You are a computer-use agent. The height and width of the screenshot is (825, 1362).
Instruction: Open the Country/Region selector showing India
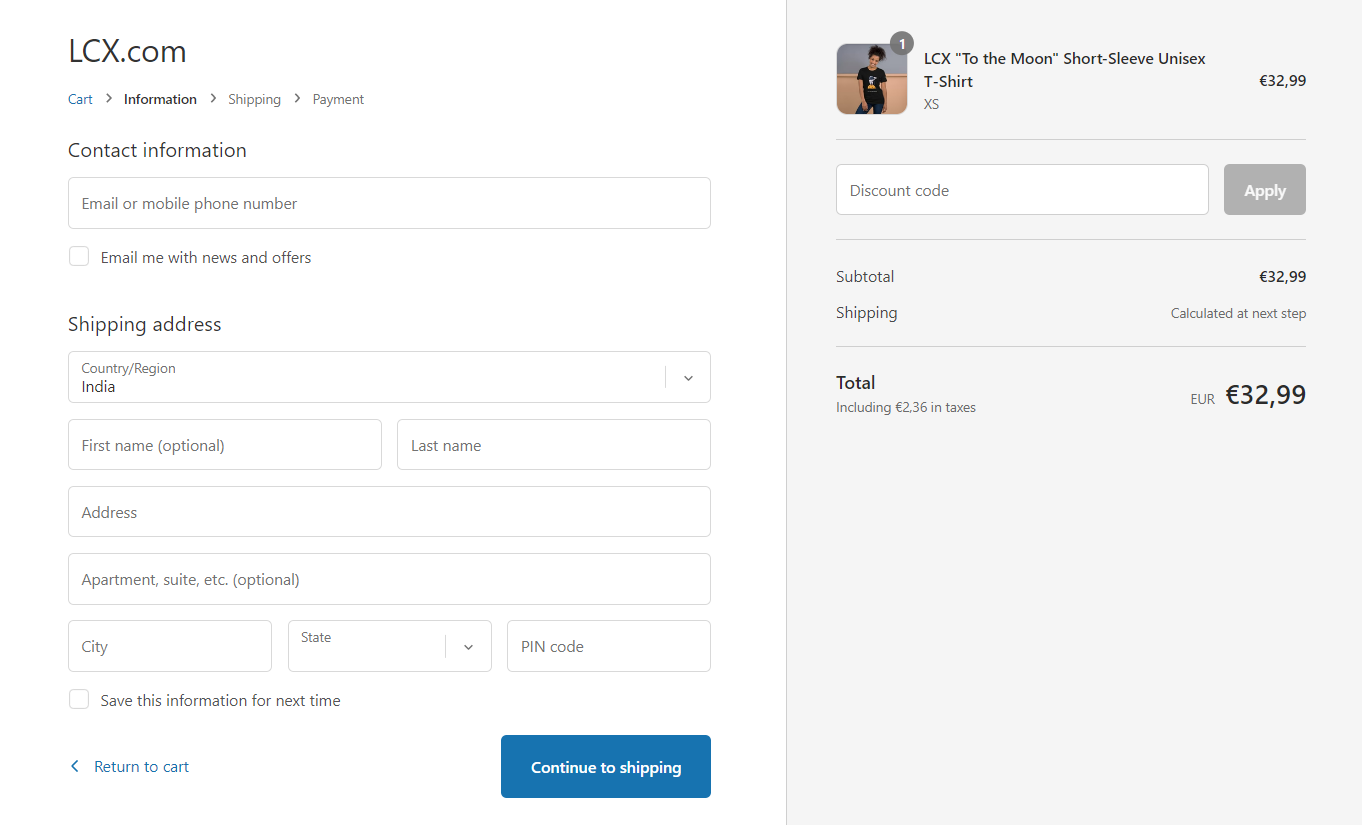click(x=370, y=377)
